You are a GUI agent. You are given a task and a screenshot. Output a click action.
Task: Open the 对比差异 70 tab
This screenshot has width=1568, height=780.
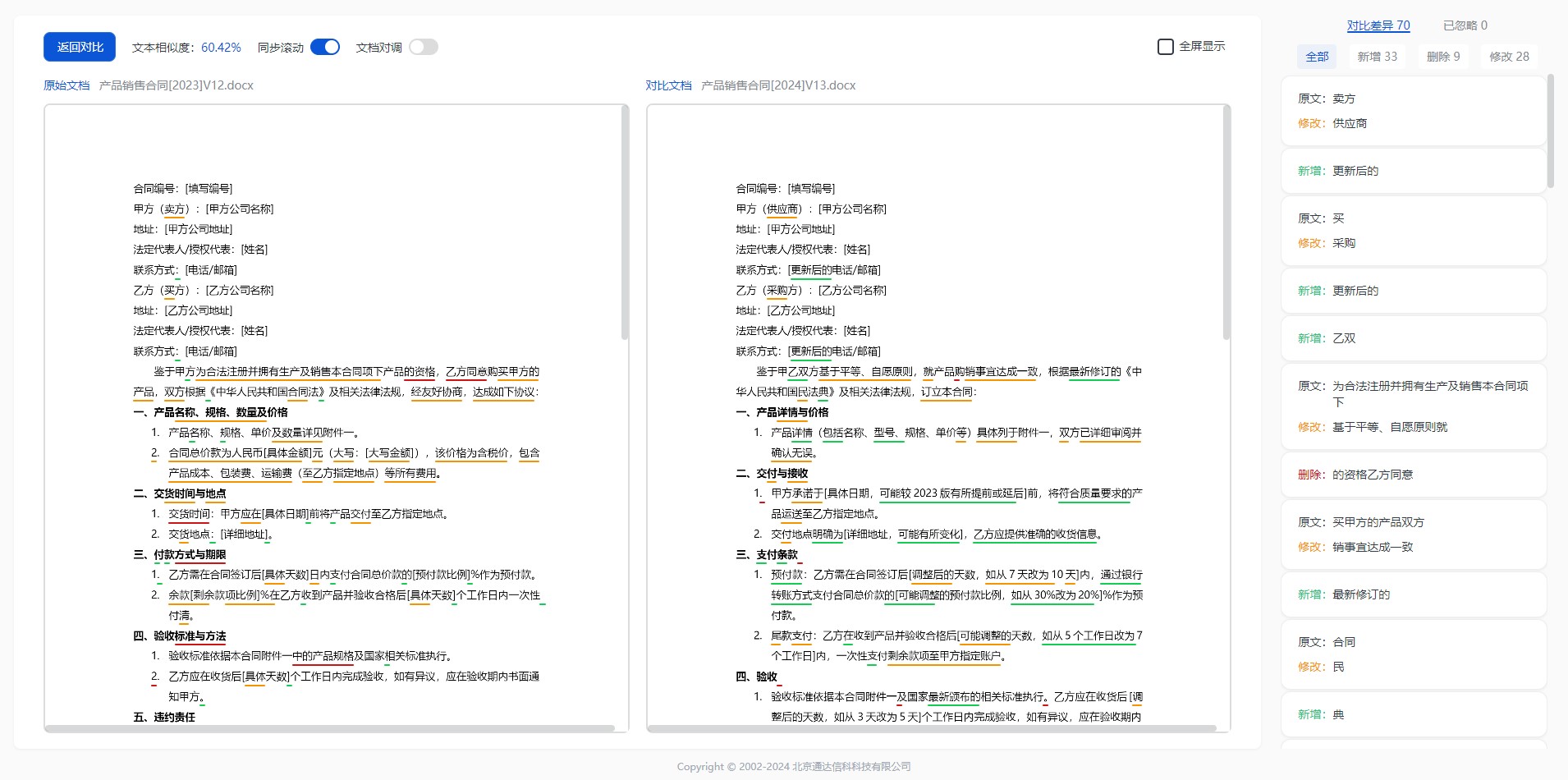point(1378,25)
